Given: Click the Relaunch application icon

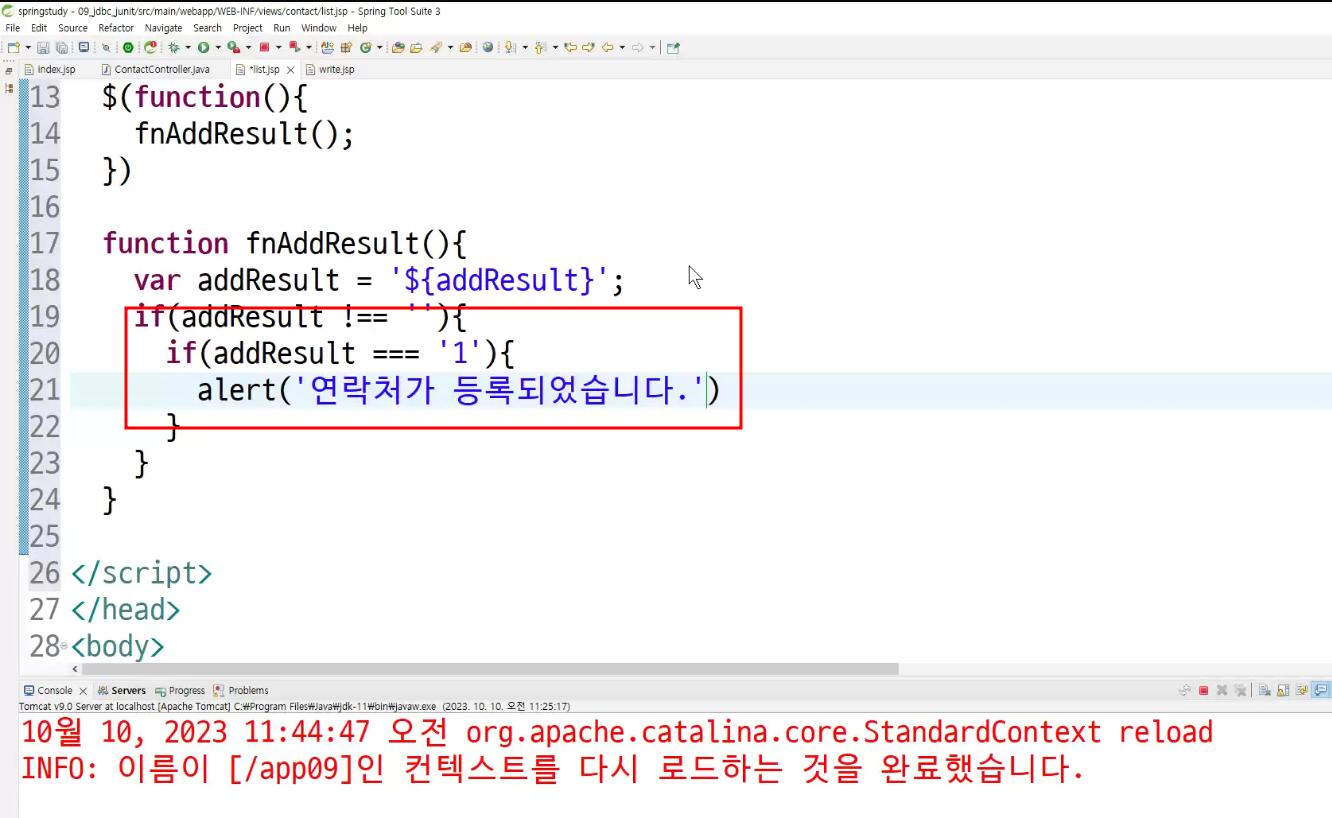Looking at the screenshot, I should (x=150, y=47).
